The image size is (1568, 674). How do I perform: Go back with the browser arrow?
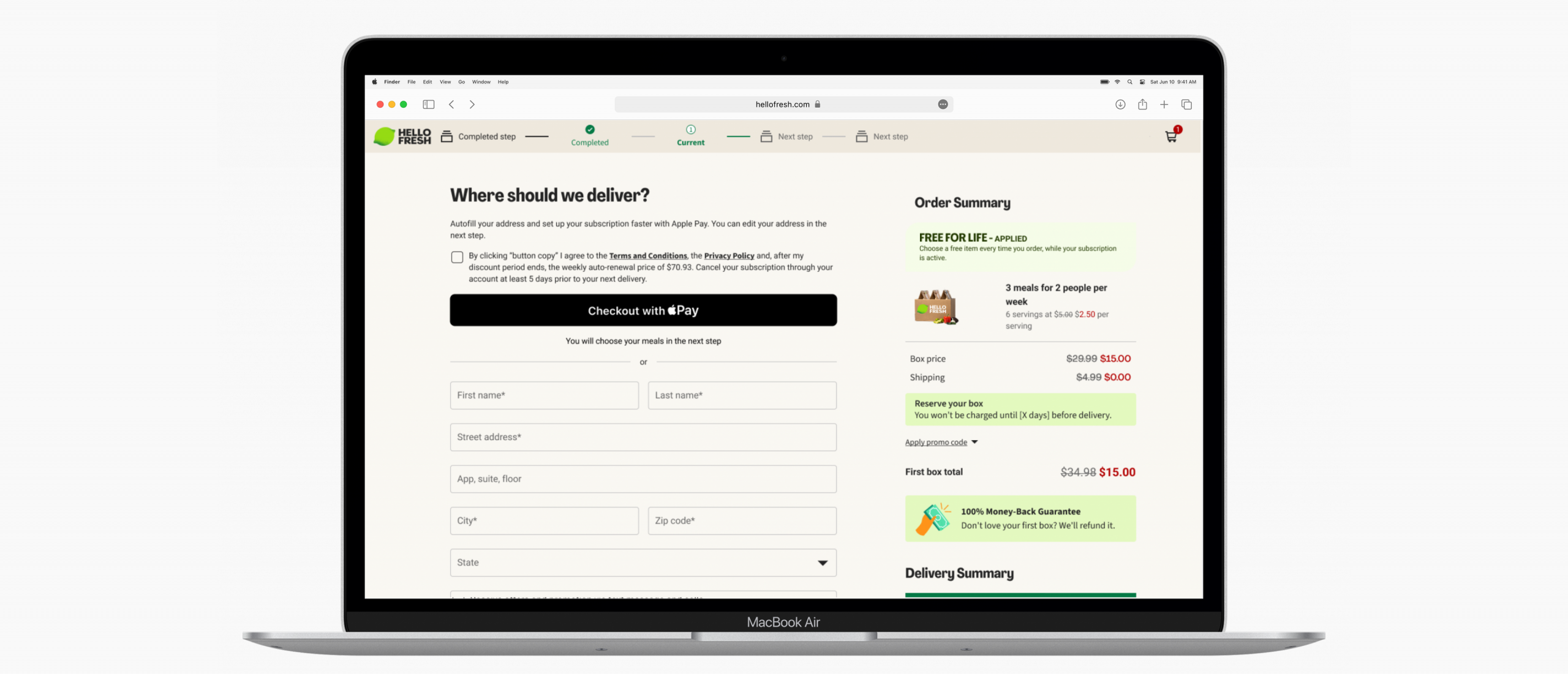451,105
